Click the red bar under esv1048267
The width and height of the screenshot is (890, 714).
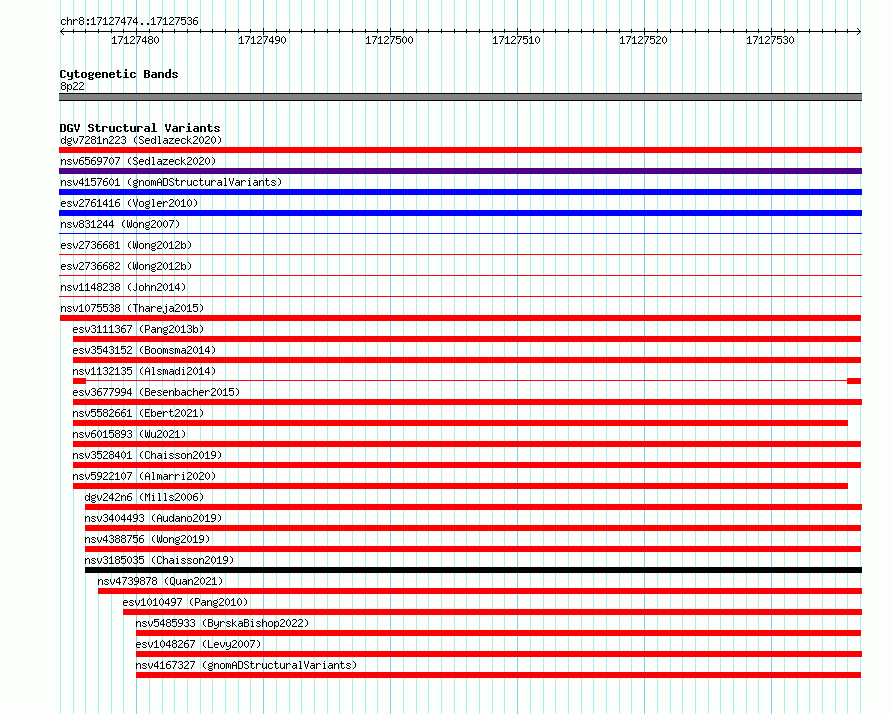(499, 654)
